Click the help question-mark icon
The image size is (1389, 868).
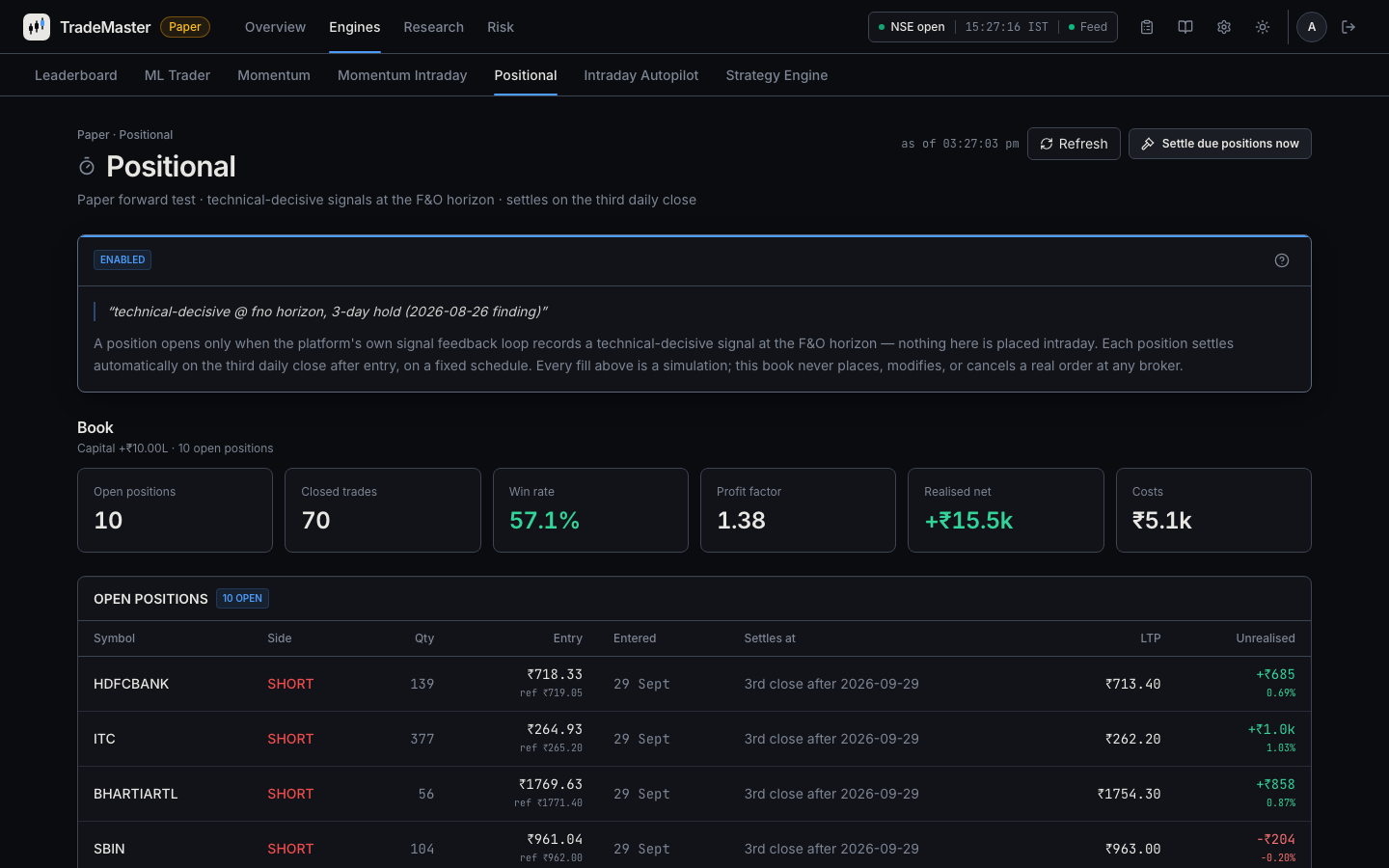click(x=1282, y=260)
